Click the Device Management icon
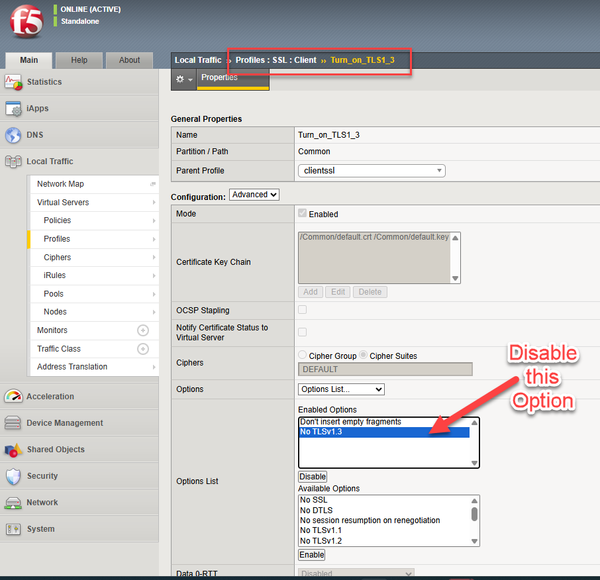Screen dimensions: 600x580 (13, 423)
